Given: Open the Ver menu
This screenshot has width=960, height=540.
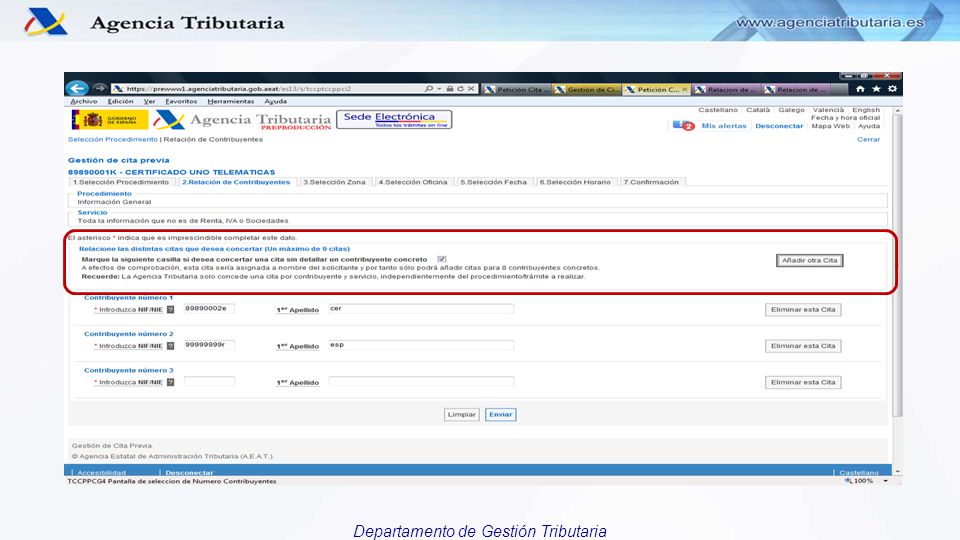Looking at the screenshot, I should click(x=149, y=102).
